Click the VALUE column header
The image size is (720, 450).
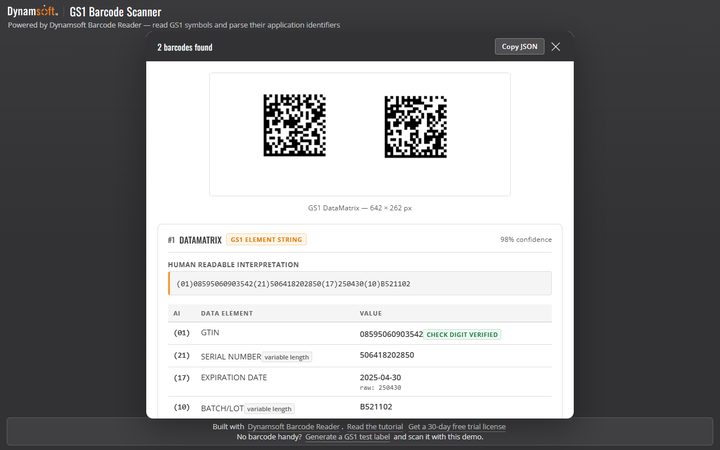click(371, 313)
